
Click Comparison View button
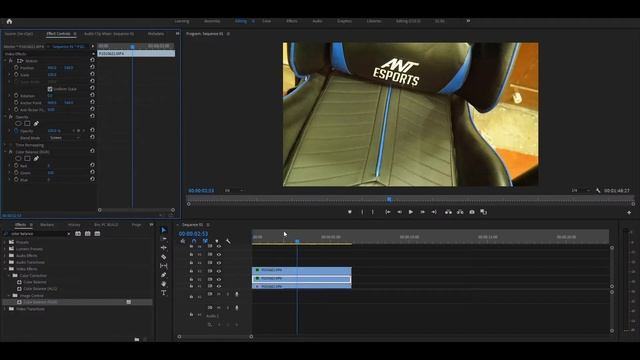[x=484, y=212]
